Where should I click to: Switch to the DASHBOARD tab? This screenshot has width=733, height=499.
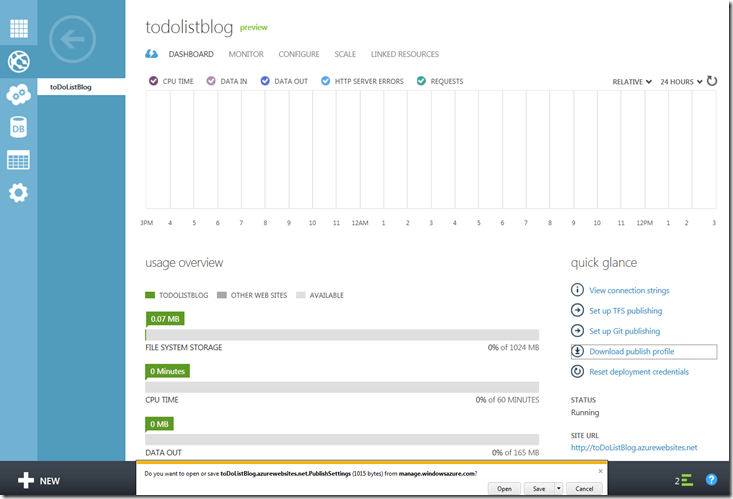click(x=191, y=54)
